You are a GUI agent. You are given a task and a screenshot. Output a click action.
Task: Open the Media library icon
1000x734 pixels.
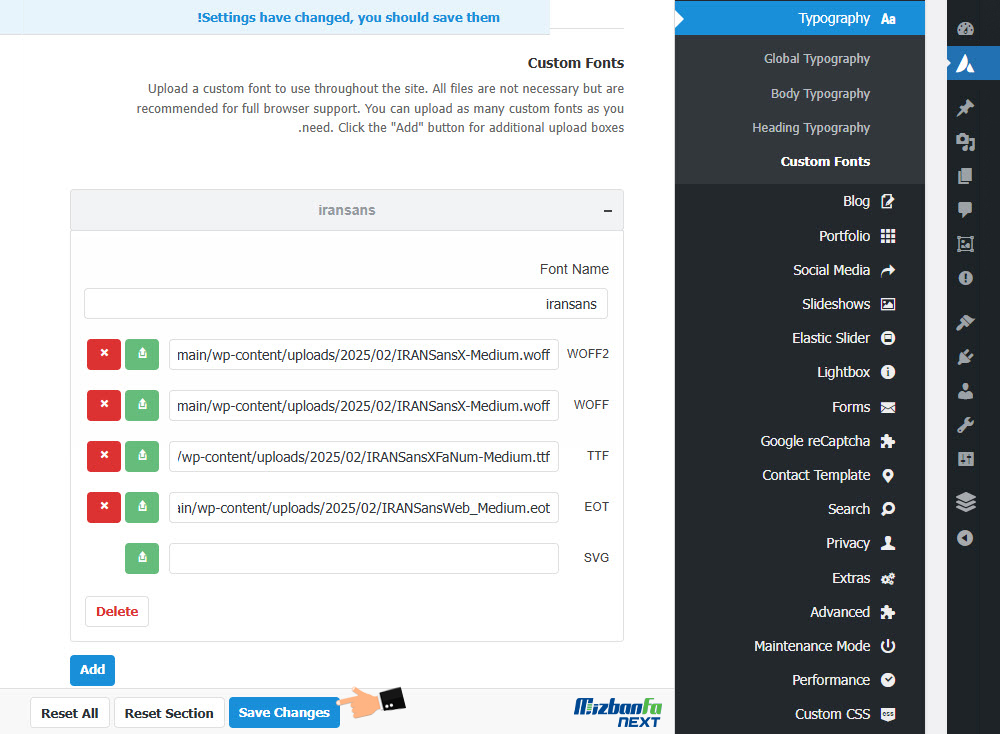point(965,142)
